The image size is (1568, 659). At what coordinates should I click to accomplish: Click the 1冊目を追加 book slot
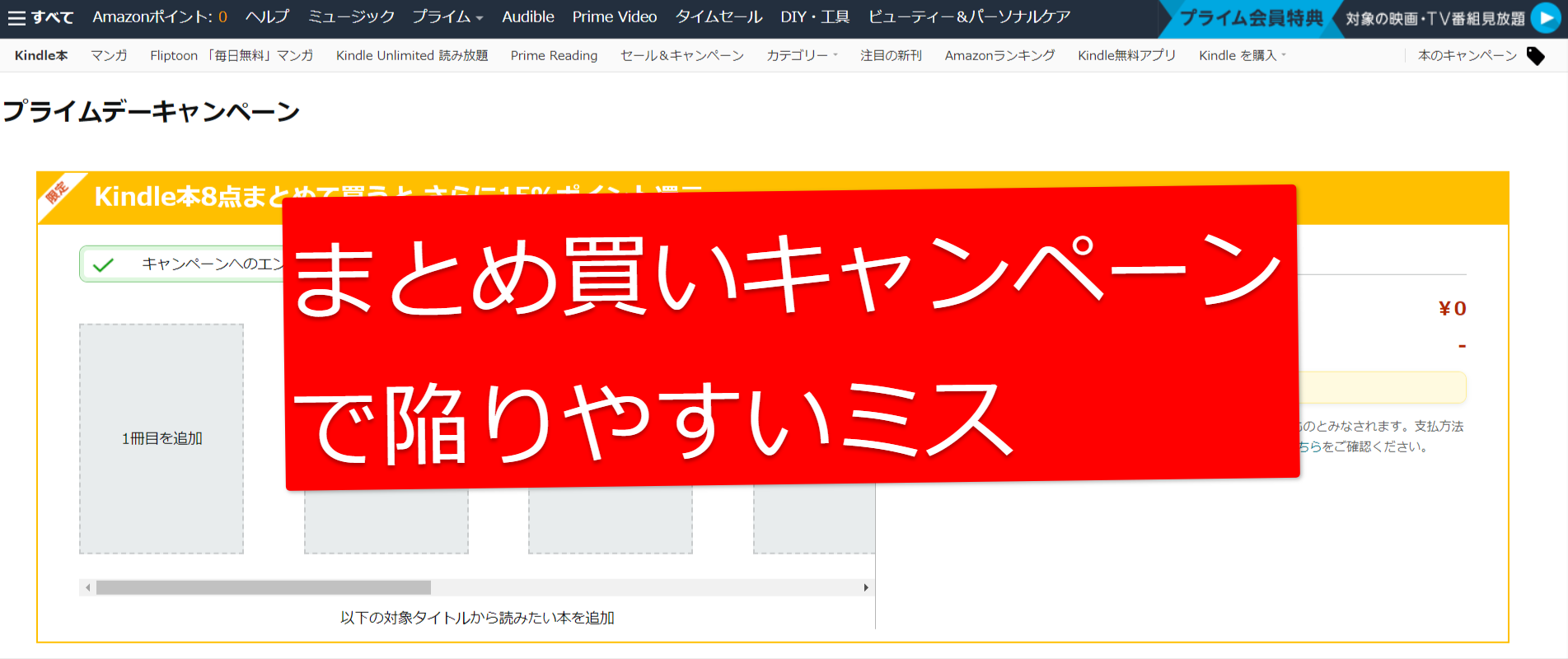161,438
